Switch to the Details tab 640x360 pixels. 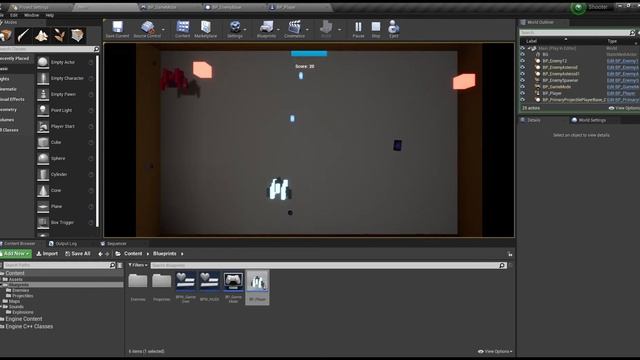[531, 120]
